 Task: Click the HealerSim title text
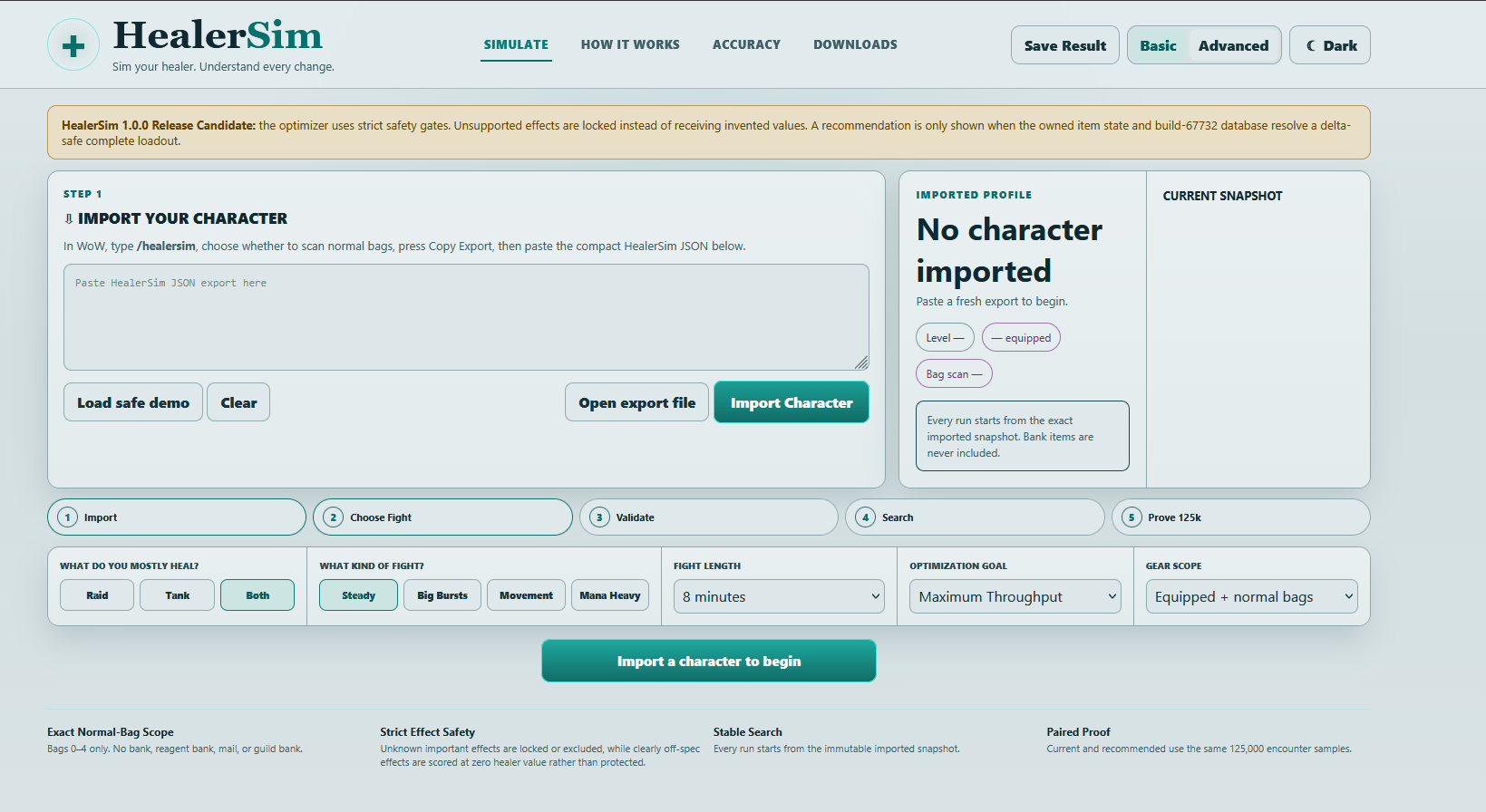pos(218,35)
